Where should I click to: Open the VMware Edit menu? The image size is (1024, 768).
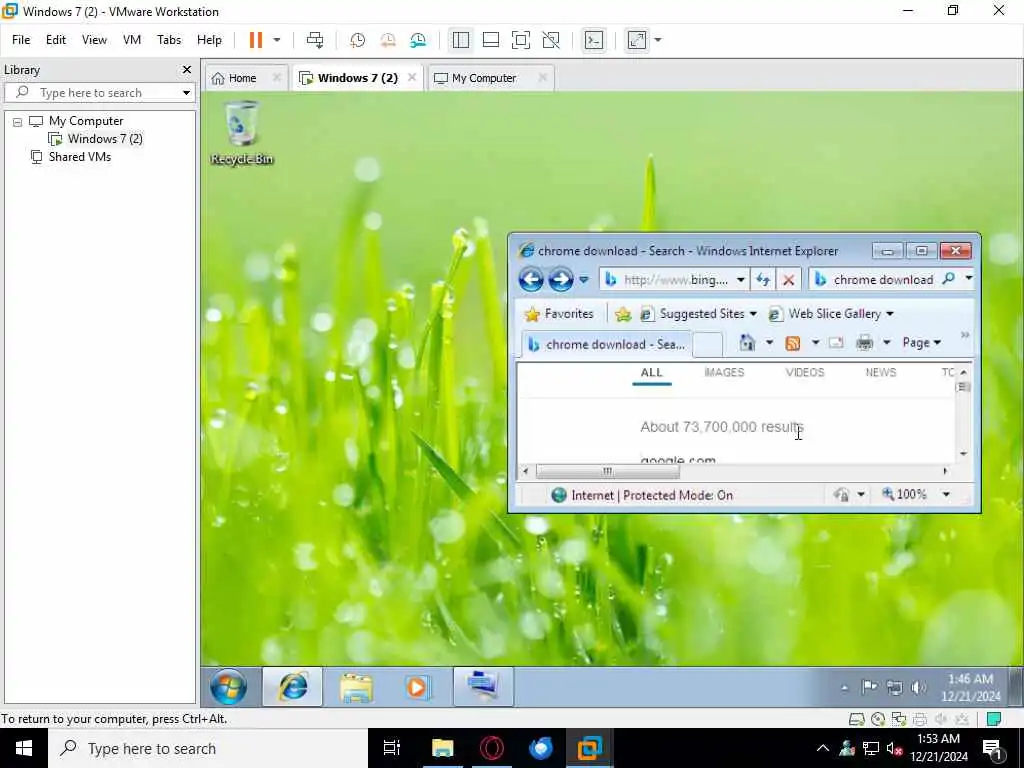(56, 40)
